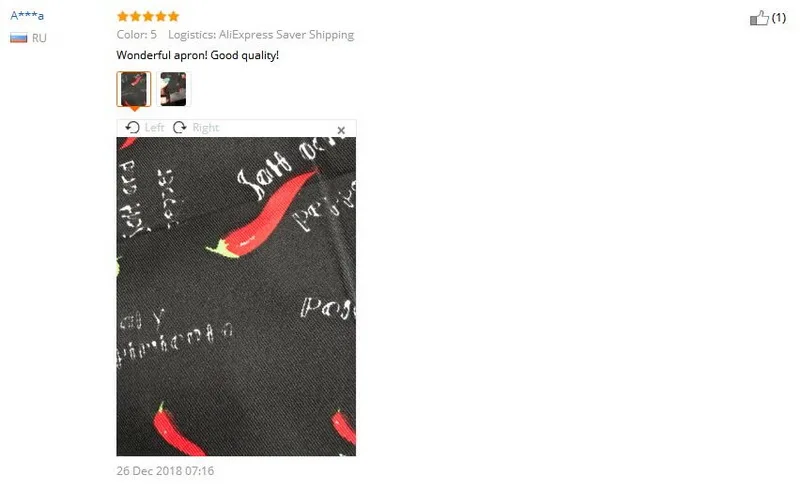This screenshot has height=491, width=800.
Task: Open reviewer A***a's profile name
Action: pyautogui.click(x=27, y=15)
